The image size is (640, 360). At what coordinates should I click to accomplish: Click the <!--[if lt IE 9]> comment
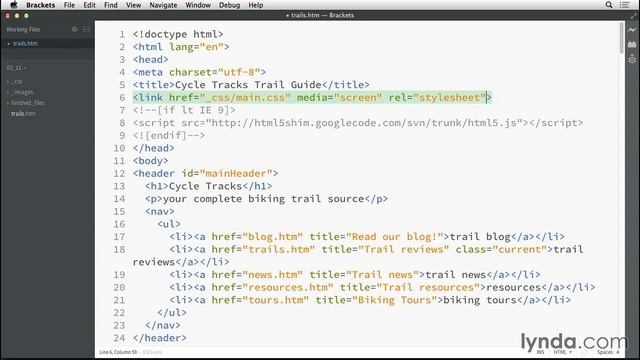coord(184,110)
